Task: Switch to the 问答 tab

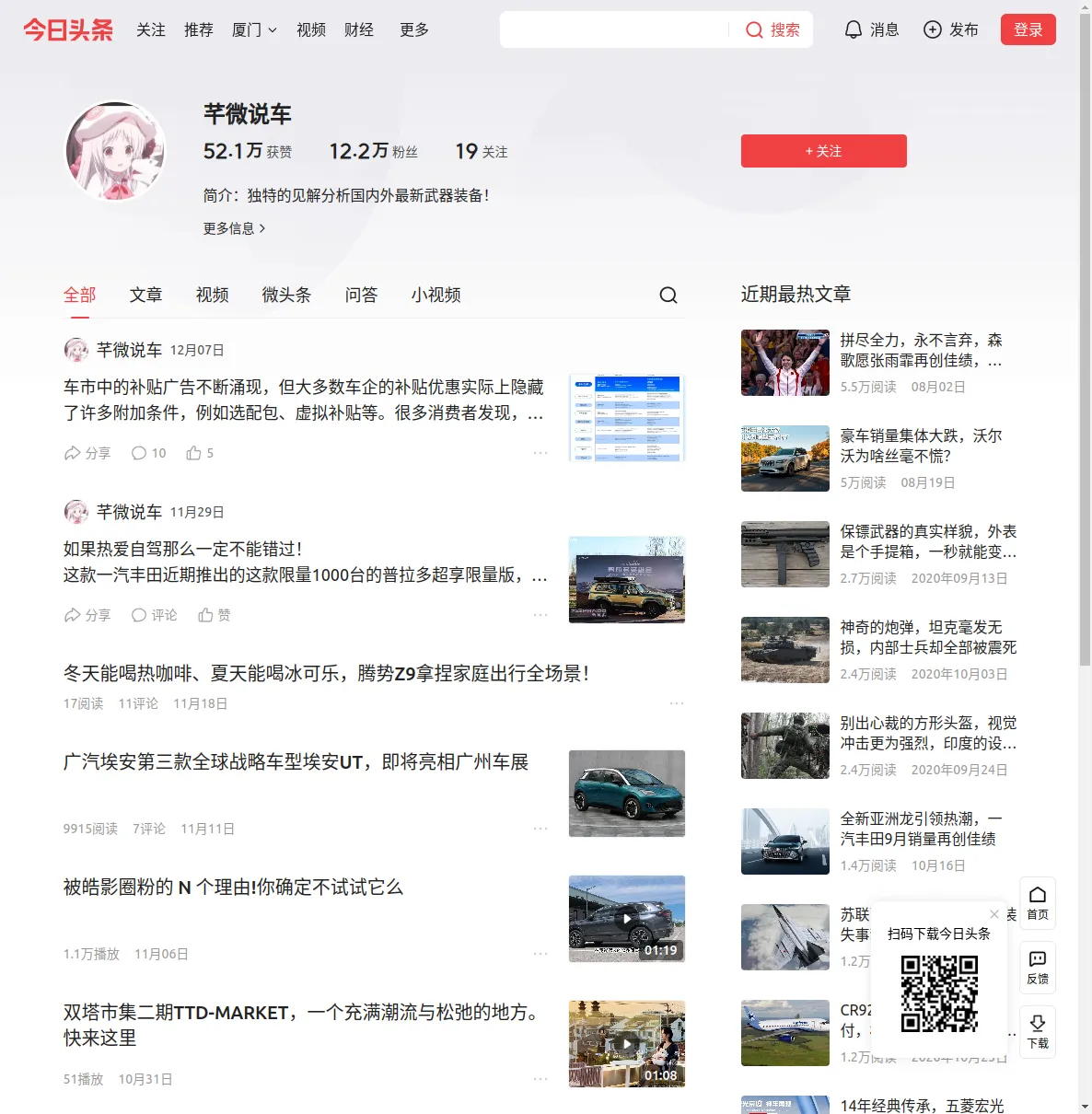Action: click(362, 295)
